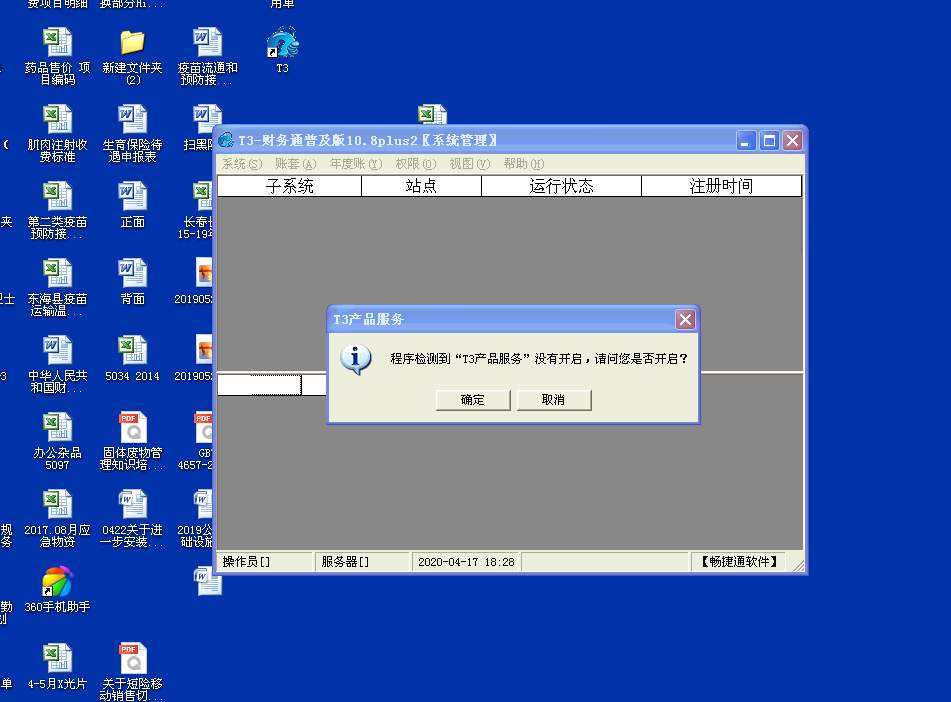Screen dimensions: 951x702
Task: Open the 视图(V) menu
Action: pos(469,164)
